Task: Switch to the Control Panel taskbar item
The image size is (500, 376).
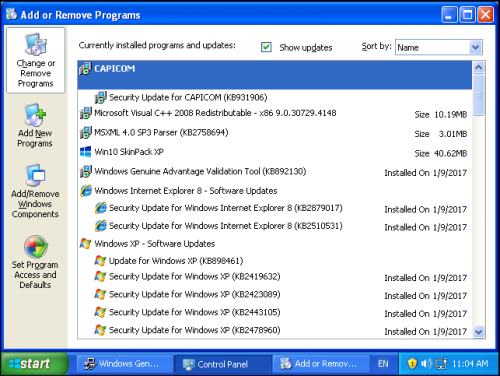Action: (223, 364)
